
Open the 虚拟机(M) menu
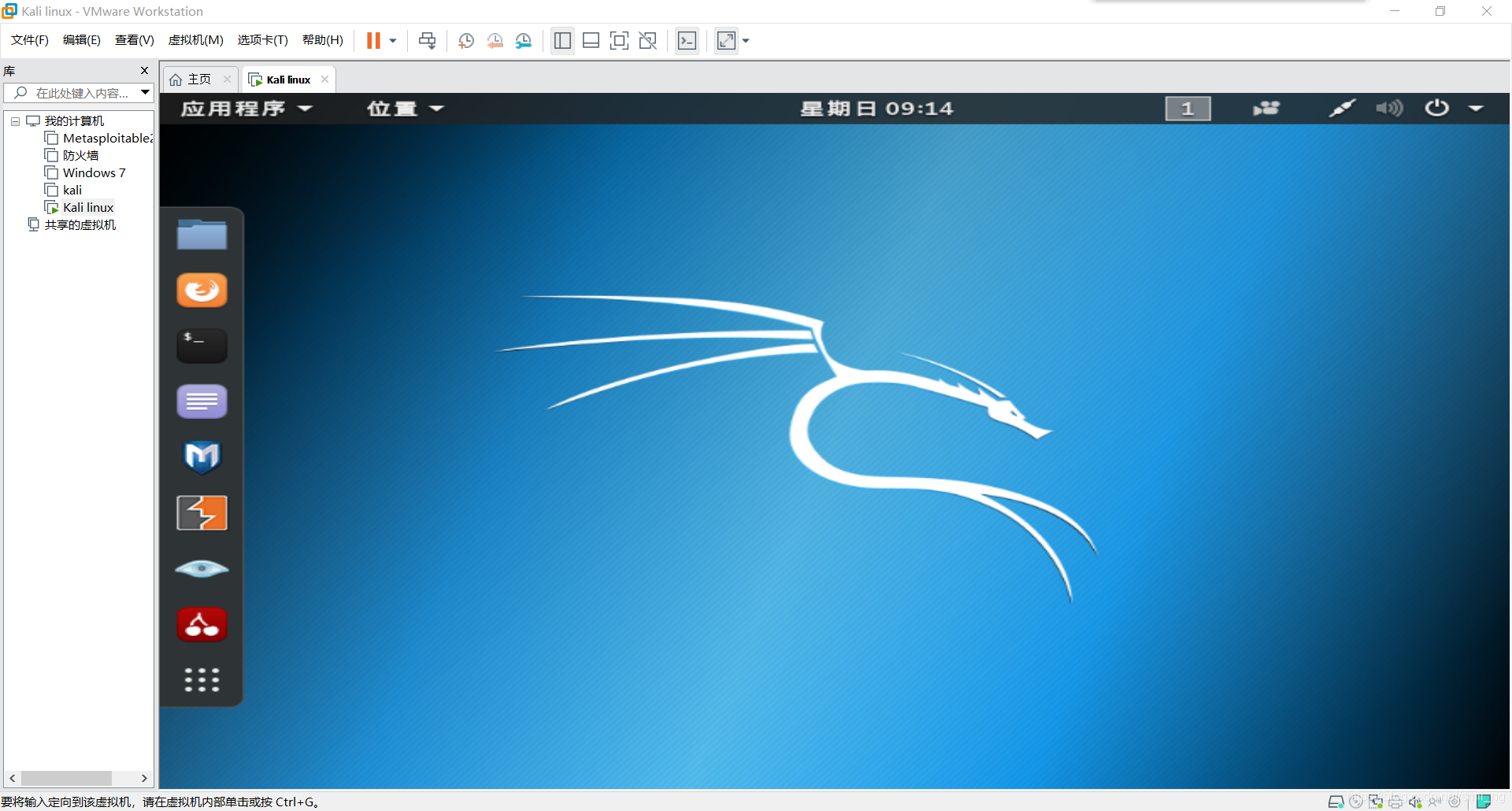point(195,39)
